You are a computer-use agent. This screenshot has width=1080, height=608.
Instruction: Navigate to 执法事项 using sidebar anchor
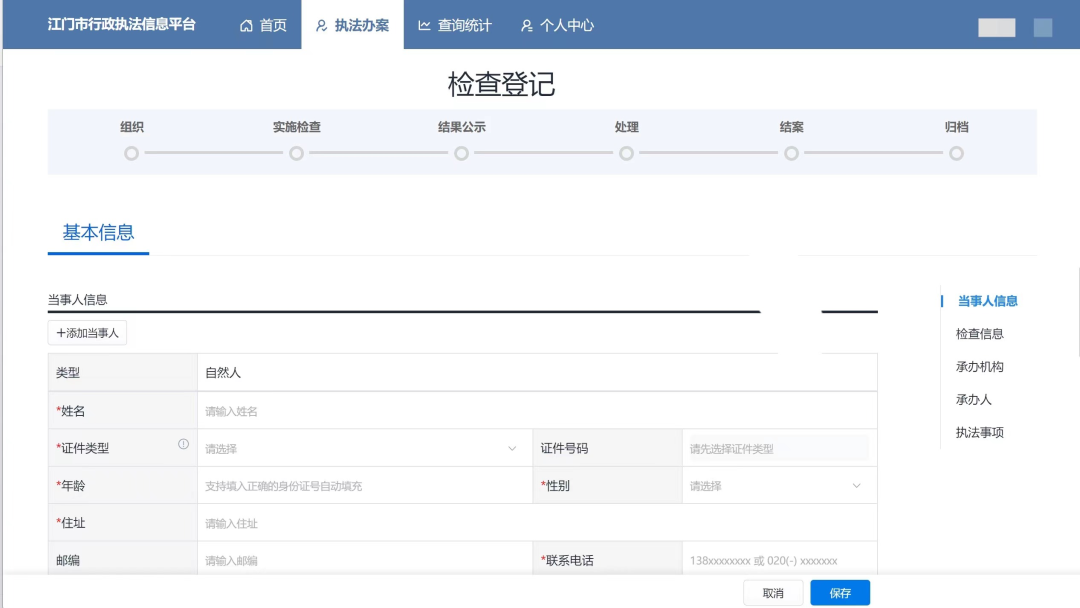pos(980,432)
